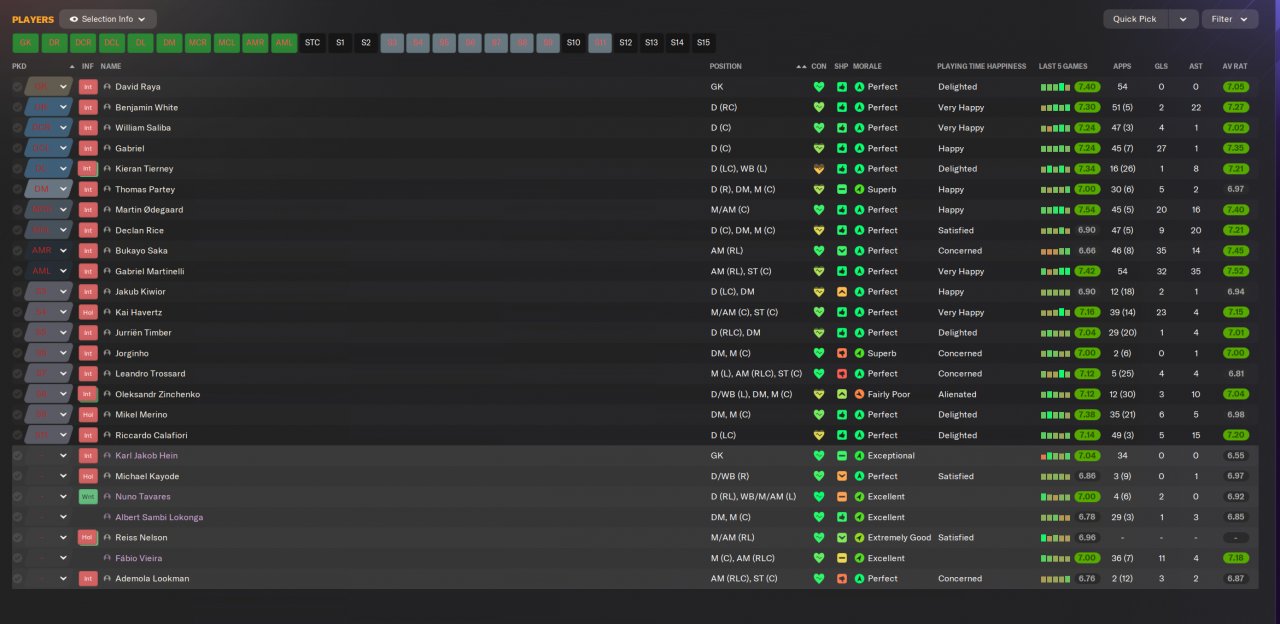Select the GK position slot
This screenshot has width=1280, height=624.
(x=25, y=43)
